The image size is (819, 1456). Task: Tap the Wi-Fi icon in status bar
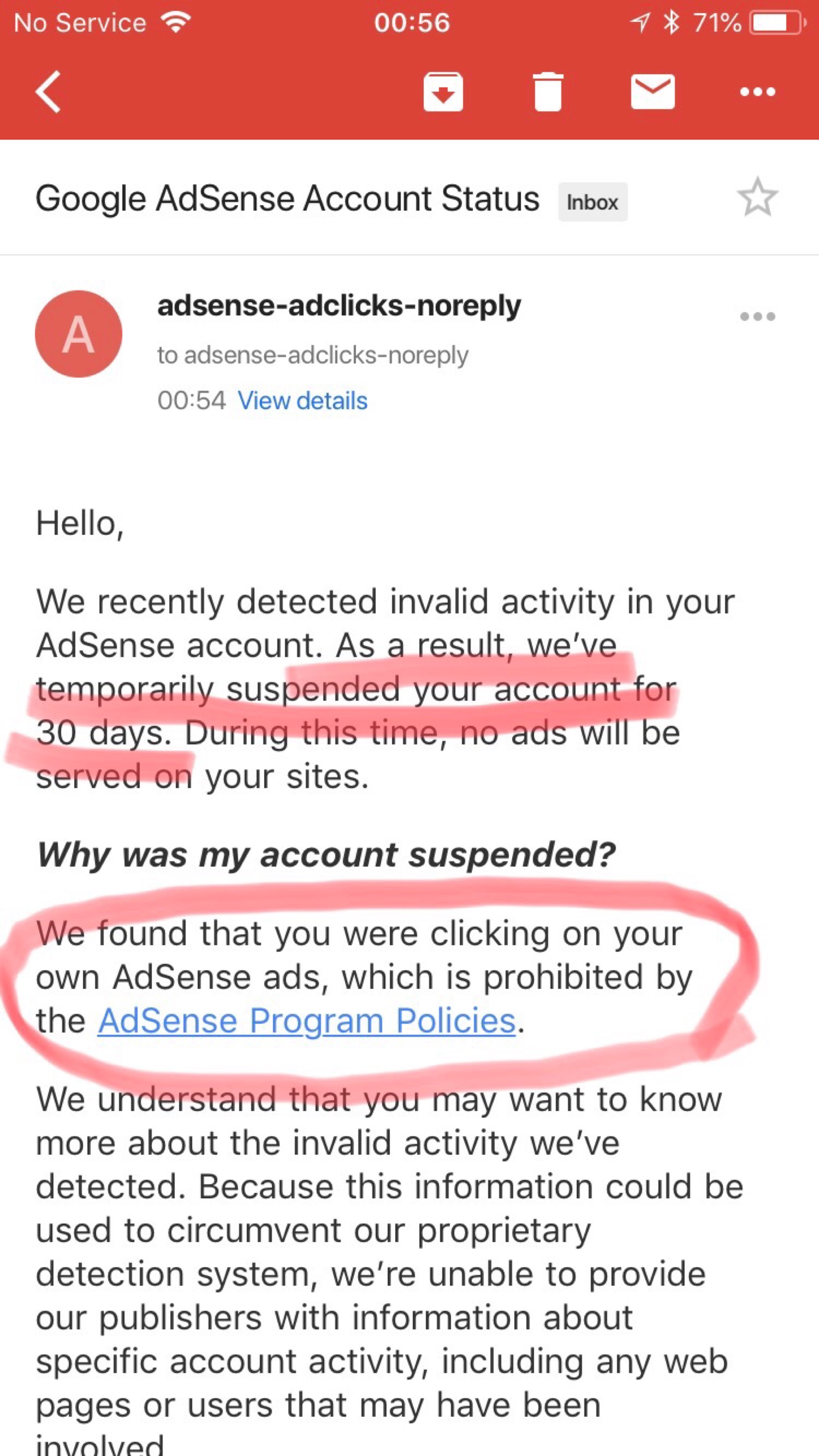pyautogui.click(x=176, y=23)
